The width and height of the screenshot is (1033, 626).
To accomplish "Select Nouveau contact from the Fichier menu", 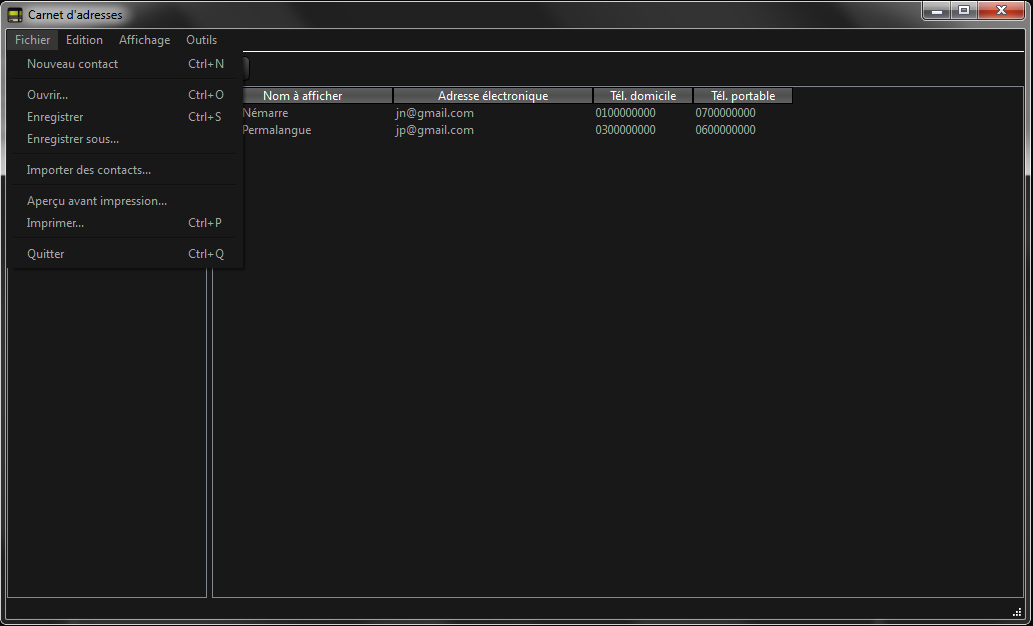I will pyautogui.click(x=72, y=64).
